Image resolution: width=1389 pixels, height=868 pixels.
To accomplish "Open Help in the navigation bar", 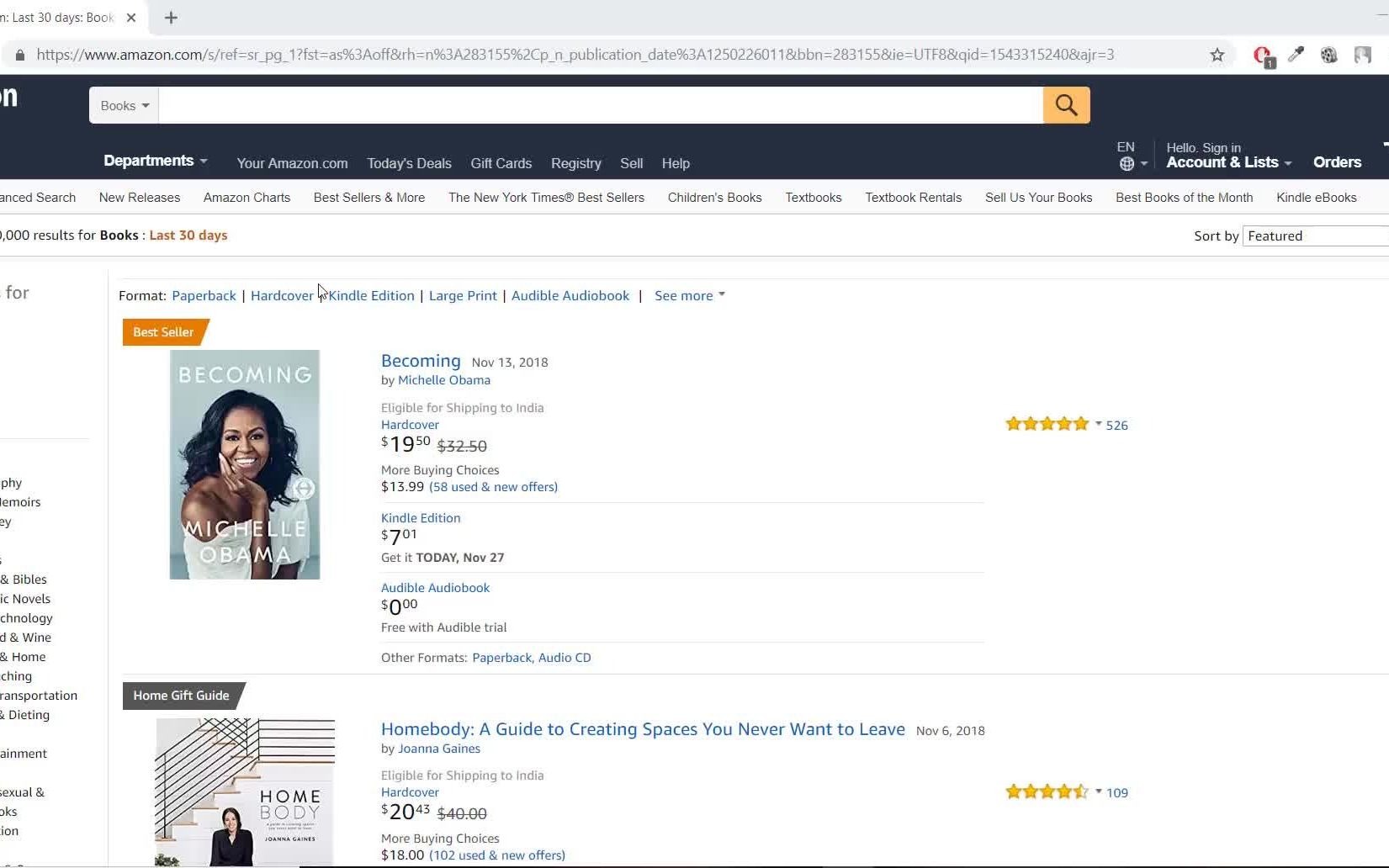I will click(676, 163).
